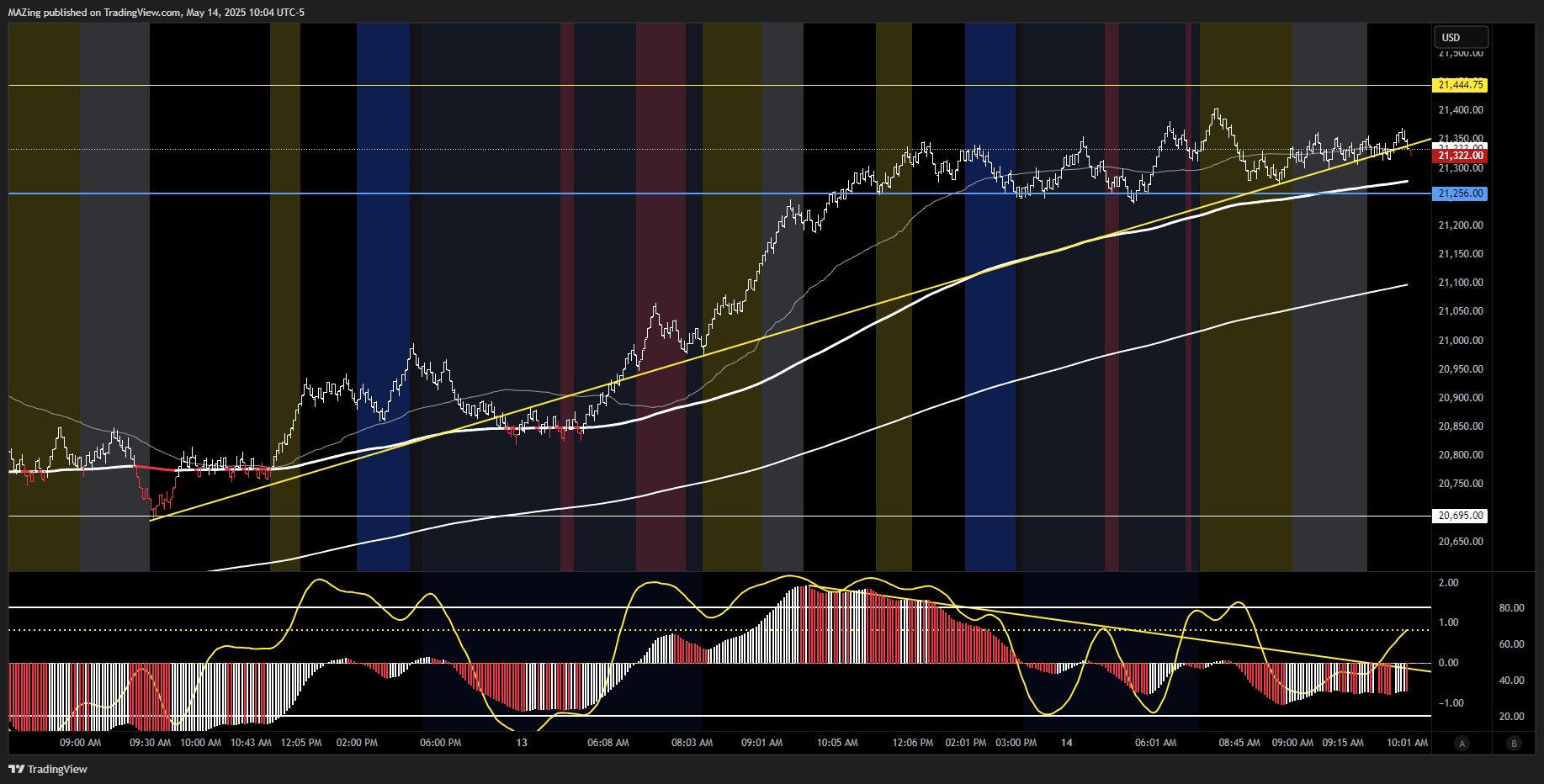This screenshot has width=1544, height=784.
Task: Click the 12:06 PM time label
Action: pos(913,743)
